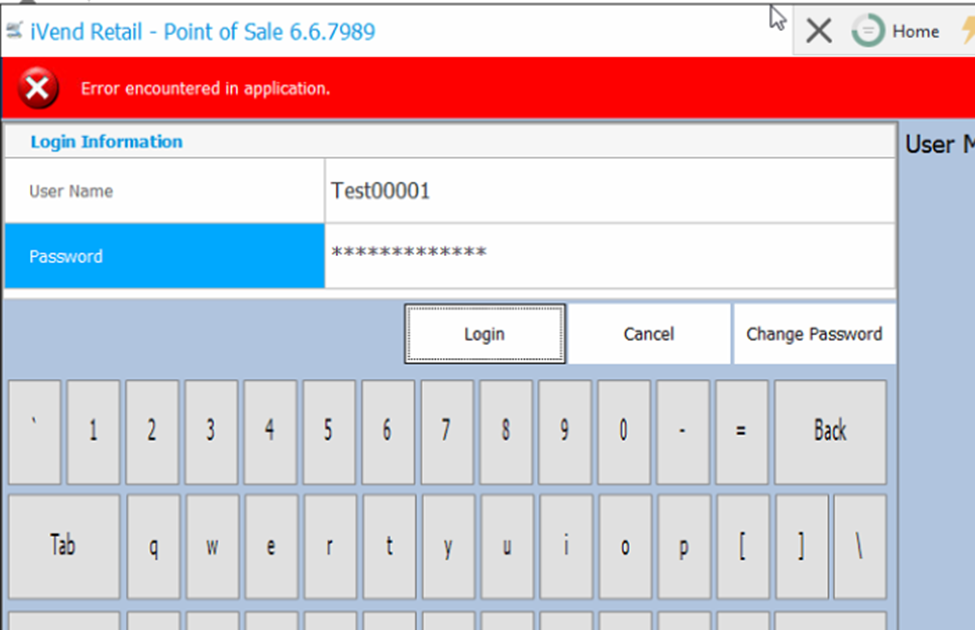This screenshot has width=975, height=630.
Task: Tap the 5 key on on-screen keyboard
Action: pyautogui.click(x=330, y=432)
